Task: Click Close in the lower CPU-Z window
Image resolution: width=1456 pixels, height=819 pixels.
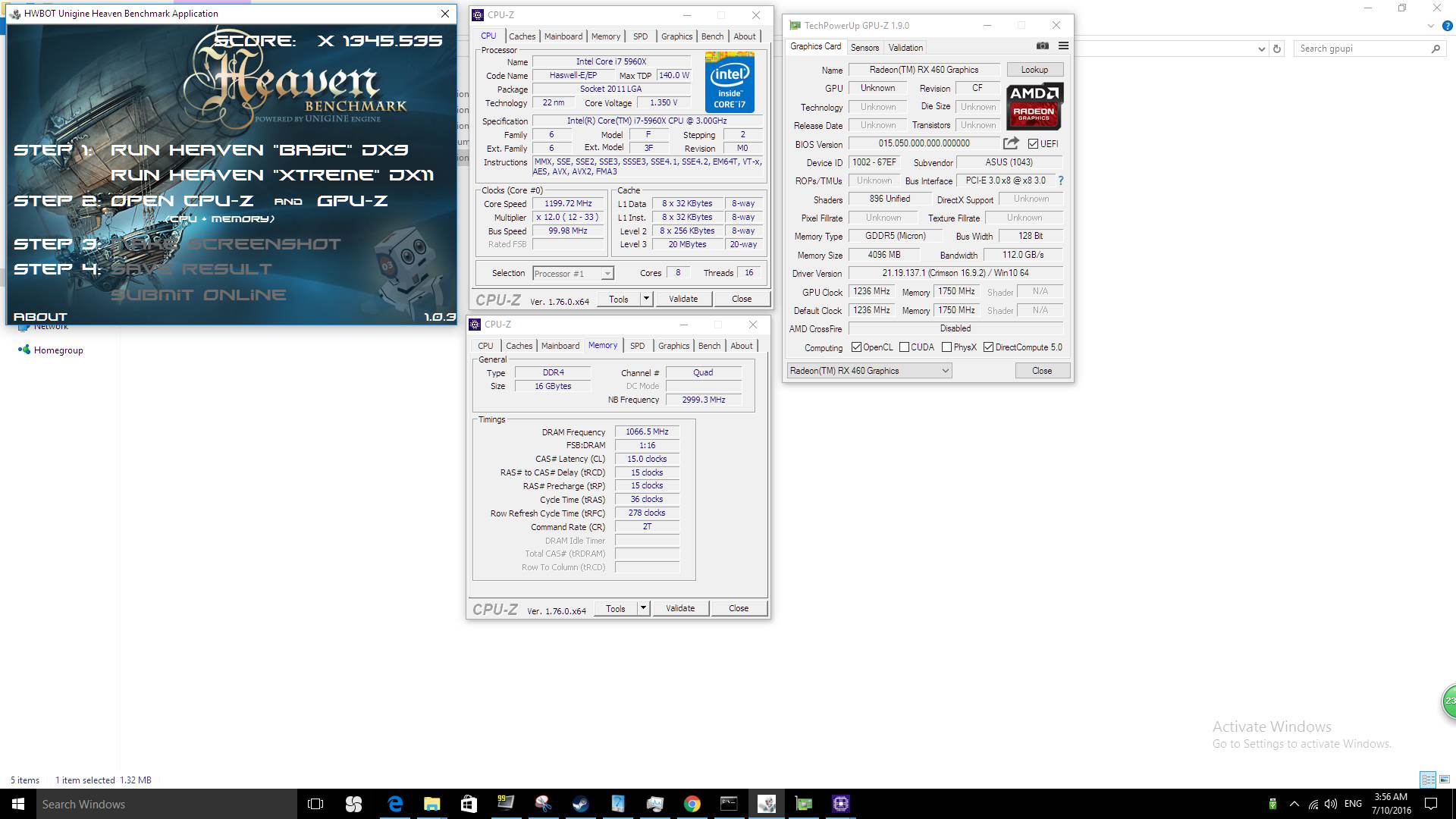Action: (739, 608)
